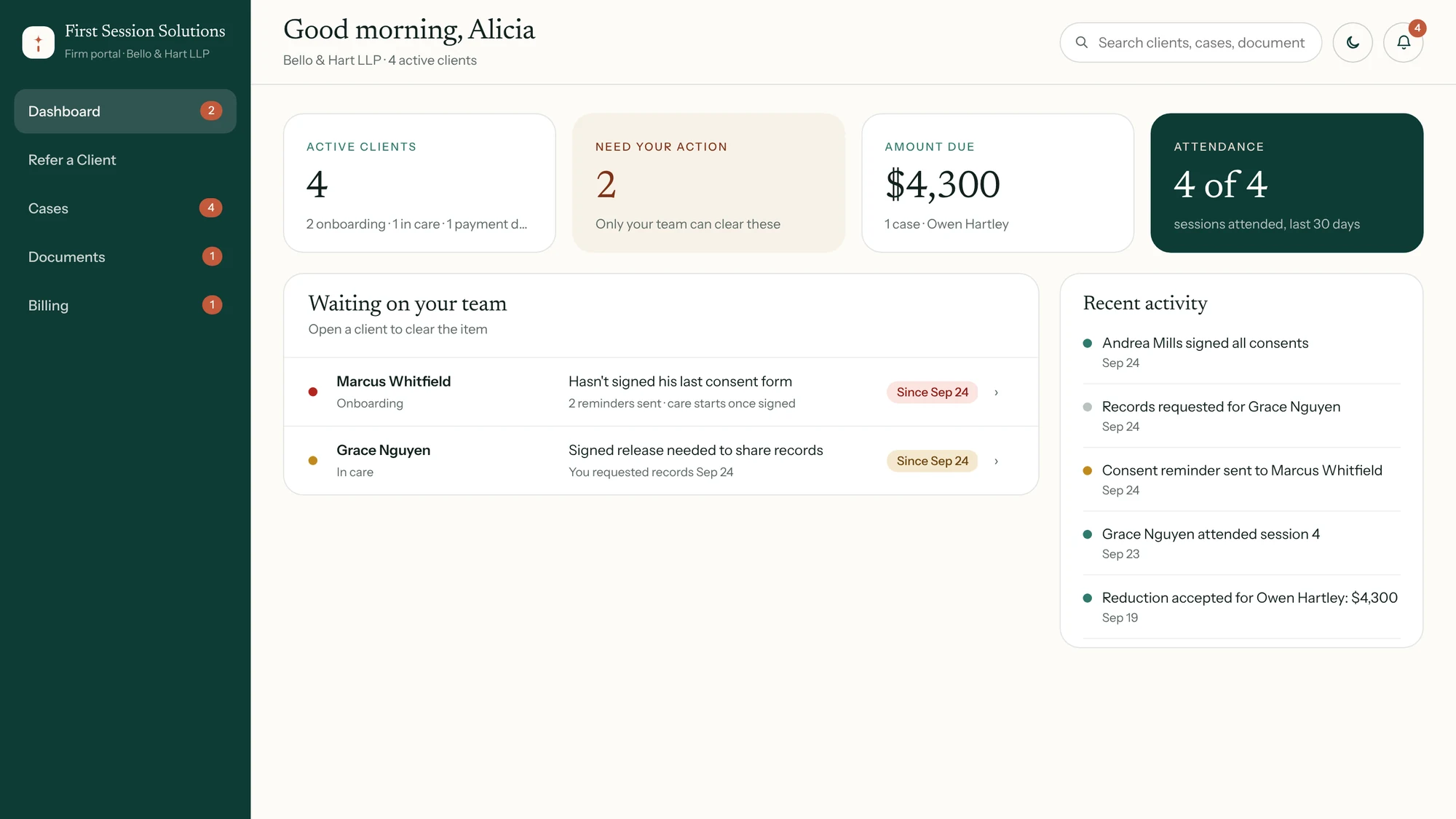Click green dot beside Andrea Mills activity
The image size is (1456, 819).
tap(1088, 343)
